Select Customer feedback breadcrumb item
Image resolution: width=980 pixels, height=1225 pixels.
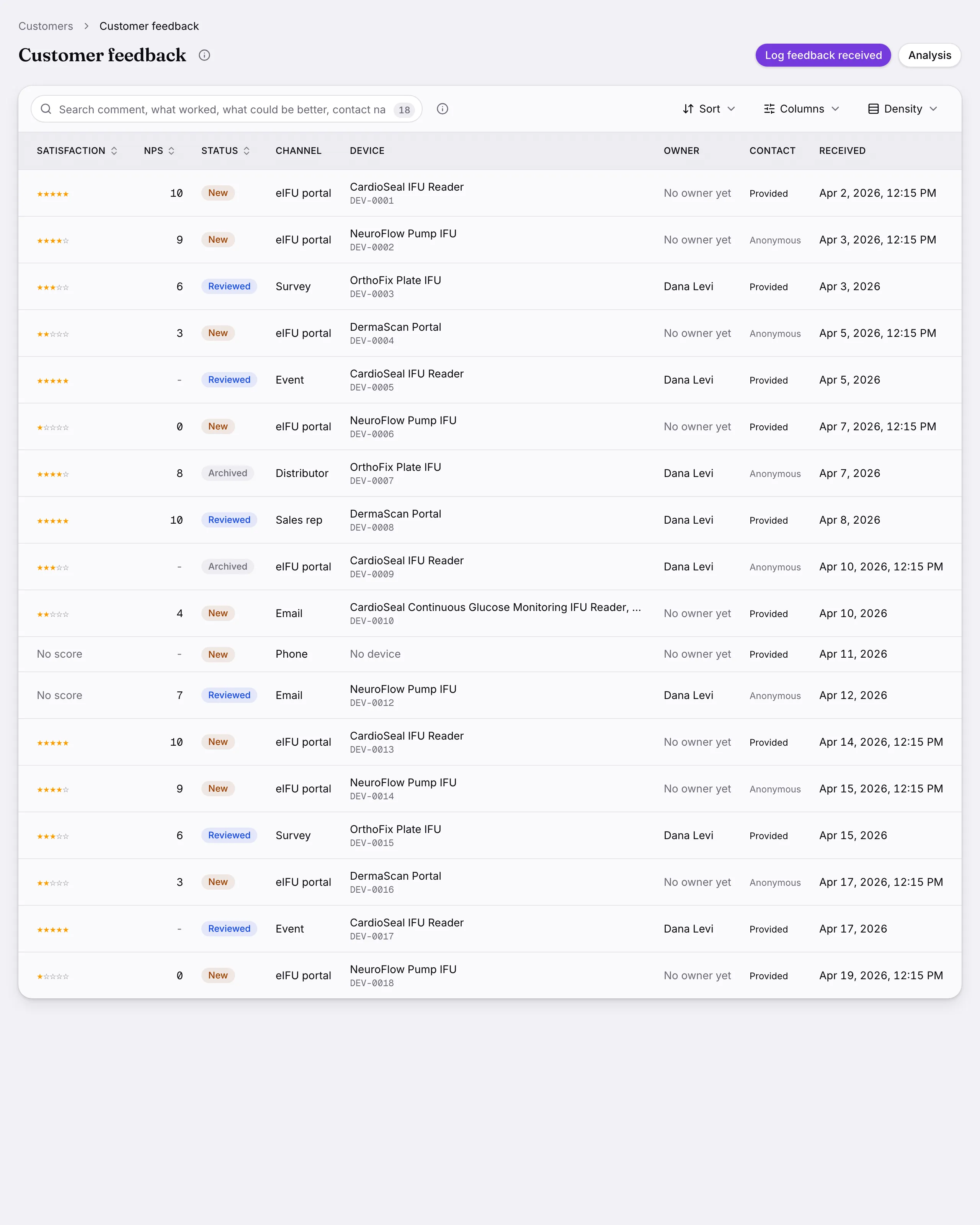tap(149, 26)
